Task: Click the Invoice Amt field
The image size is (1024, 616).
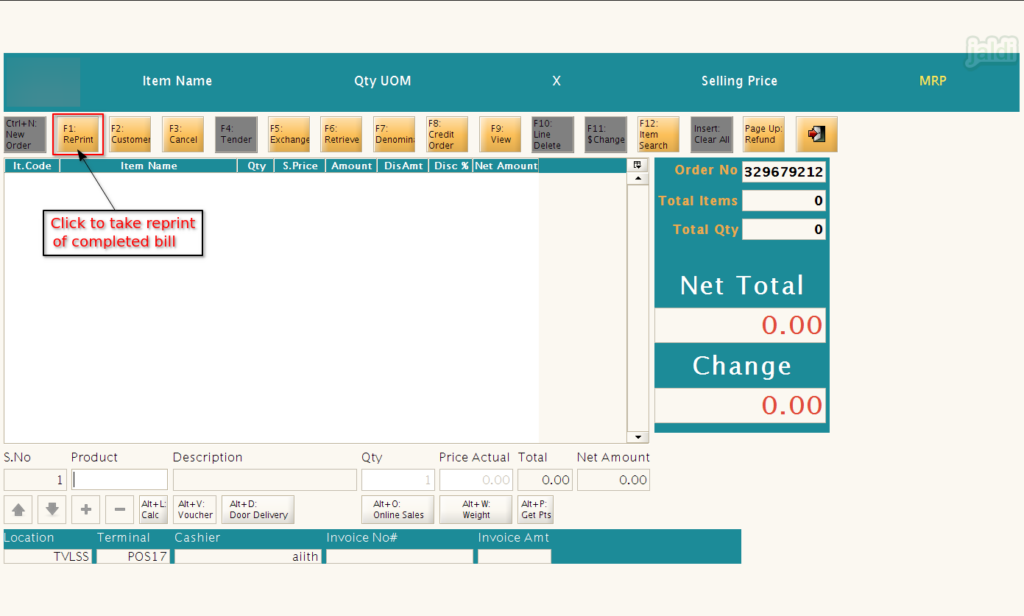Action: pyautogui.click(x=515, y=557)
